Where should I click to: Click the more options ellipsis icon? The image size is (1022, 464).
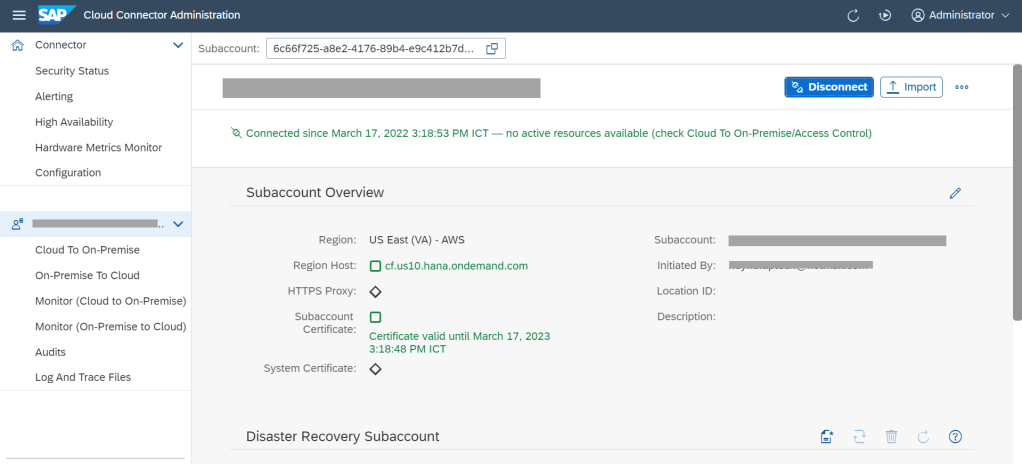[962, 87]
